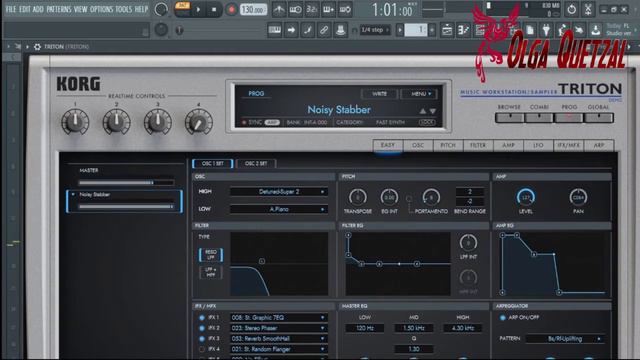This screenshot has height=360, width=640.
Task: Open the TOOLS menu
Action: click(x=124, y=9)
